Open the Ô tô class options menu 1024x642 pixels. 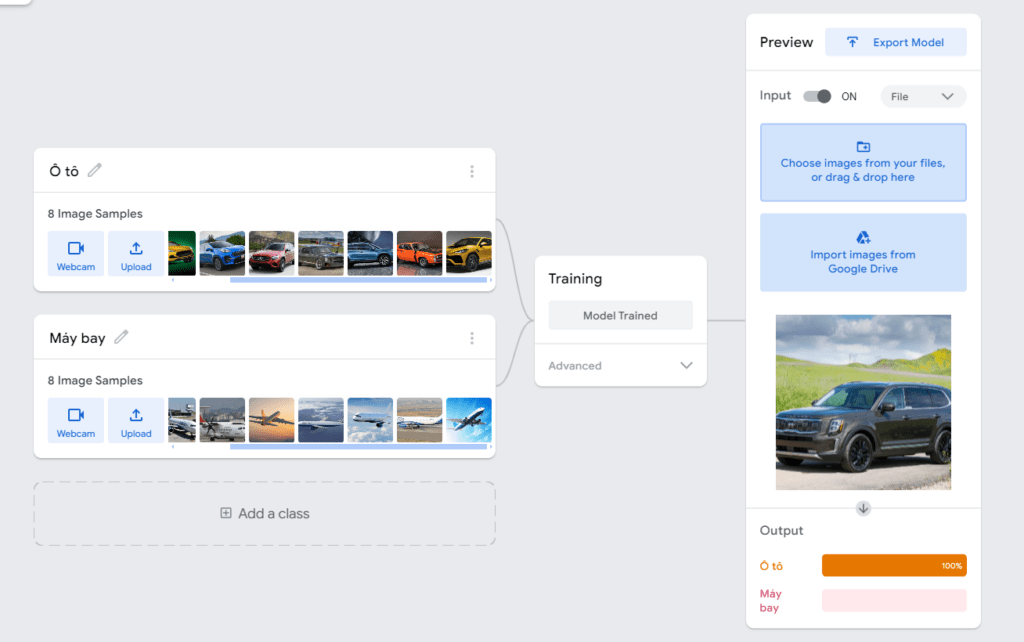coord(472,171)
